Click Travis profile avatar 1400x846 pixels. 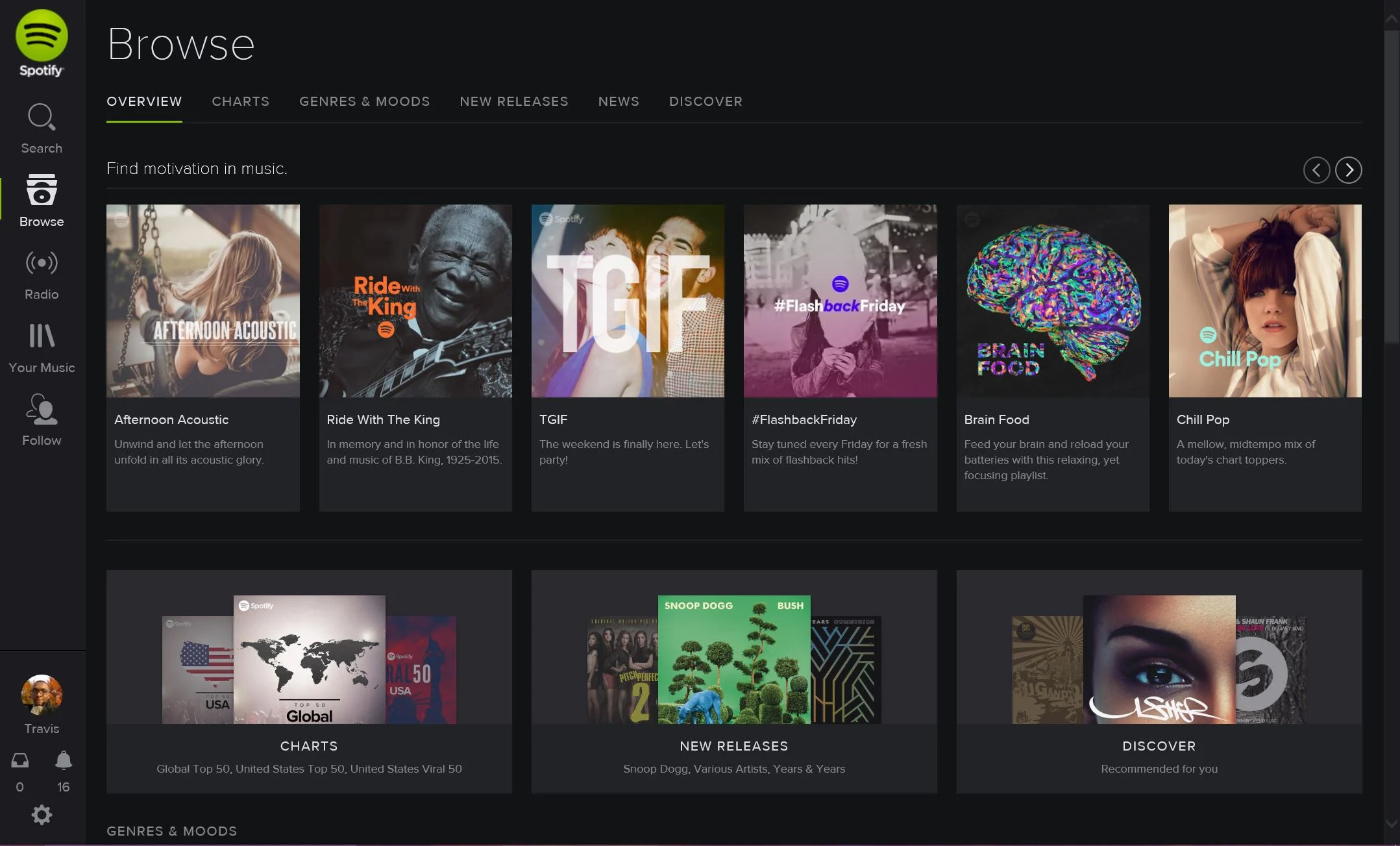click(x=42, y=695)
